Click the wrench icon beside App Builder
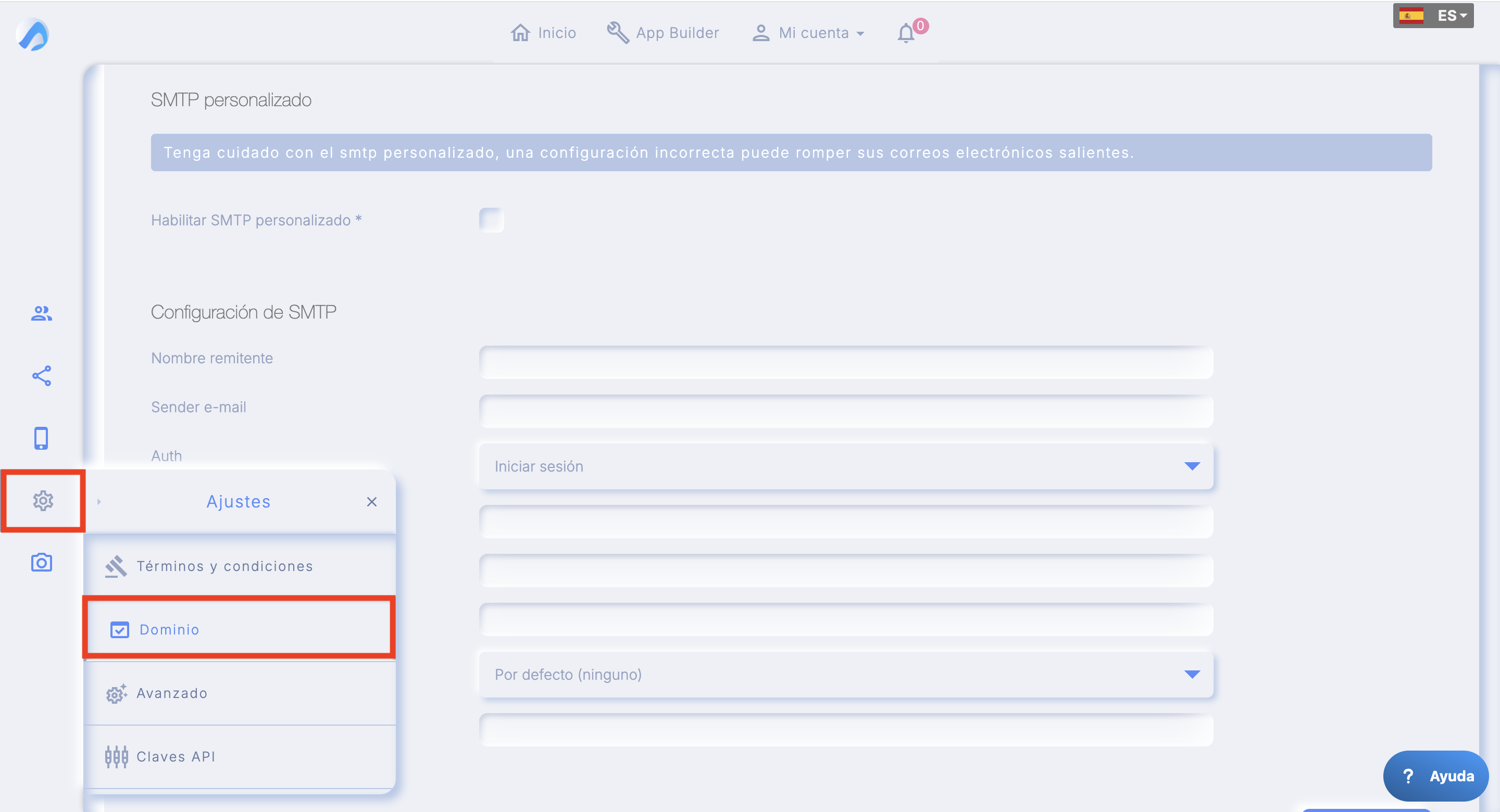This screenshot has height=812, width=1500. tap(618, 33)
